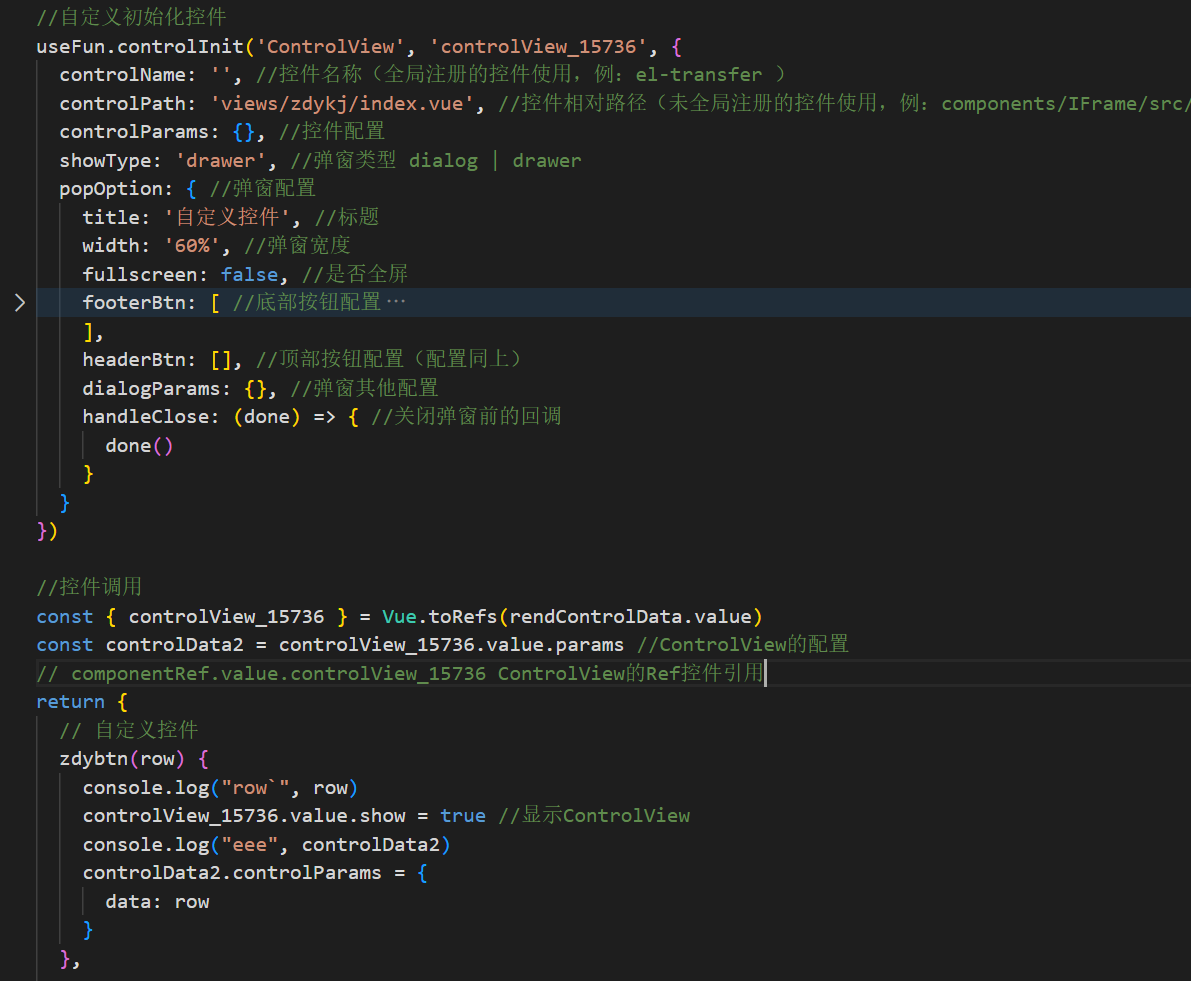Click the true value assigned to show
The height and width of the screenshot is (981, 1191).
[462, 816]
